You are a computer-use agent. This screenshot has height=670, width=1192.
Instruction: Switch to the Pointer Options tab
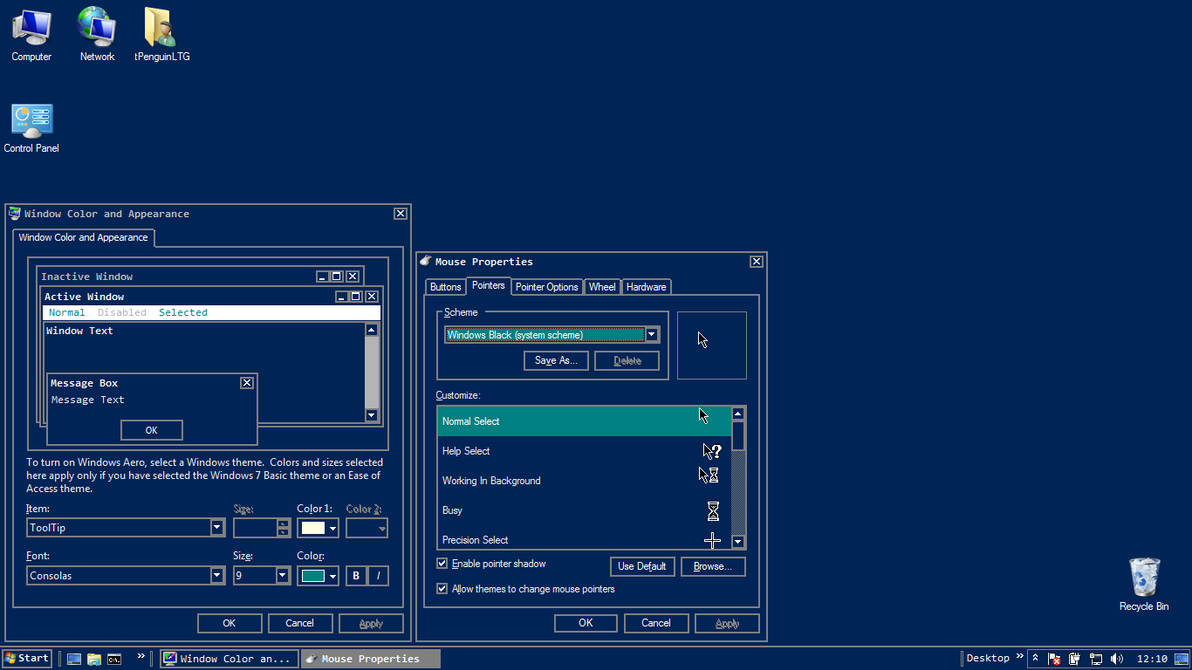pos(546,286)
